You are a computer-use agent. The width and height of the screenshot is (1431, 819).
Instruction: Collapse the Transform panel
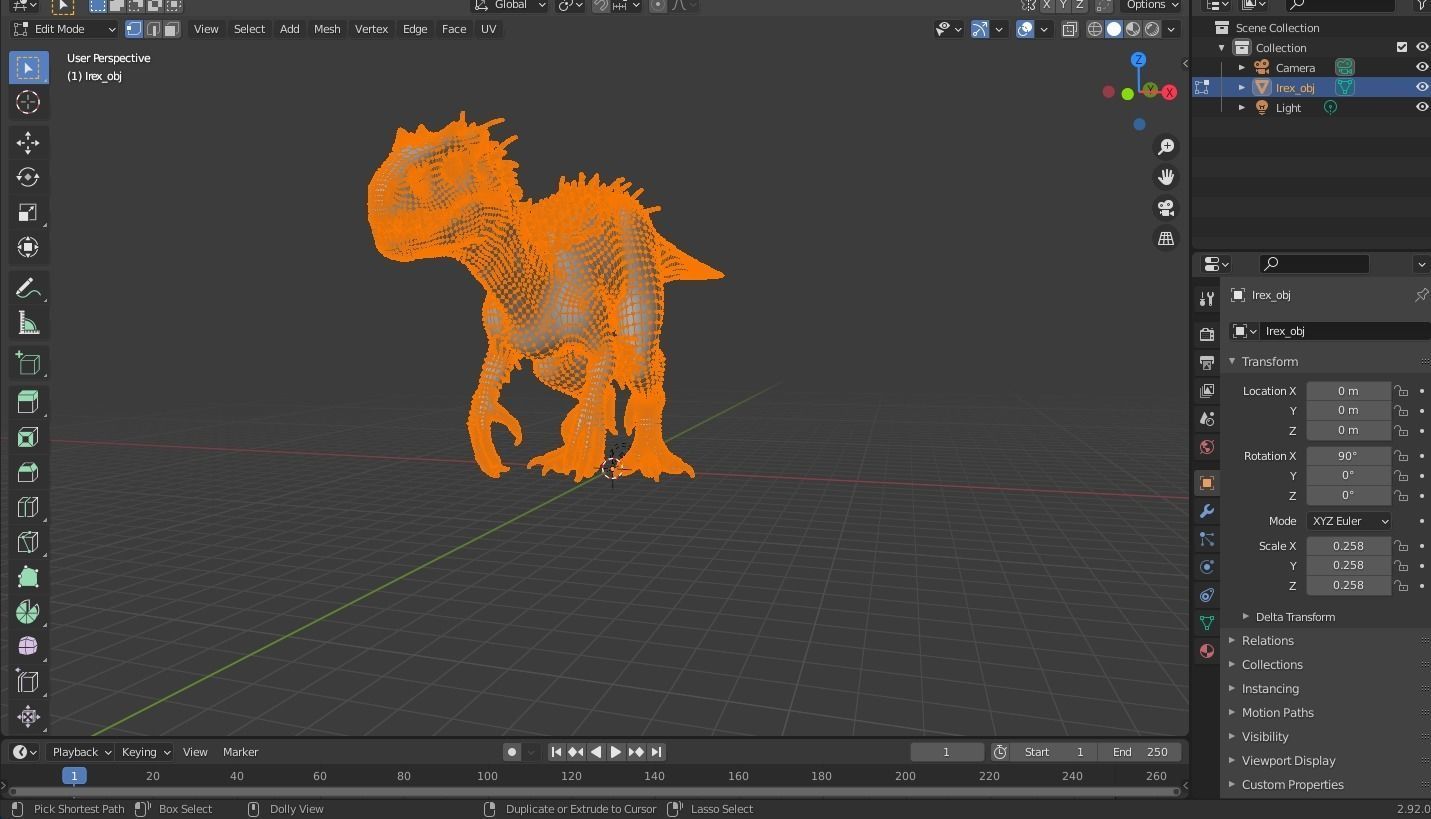(x=1269, y=362)
